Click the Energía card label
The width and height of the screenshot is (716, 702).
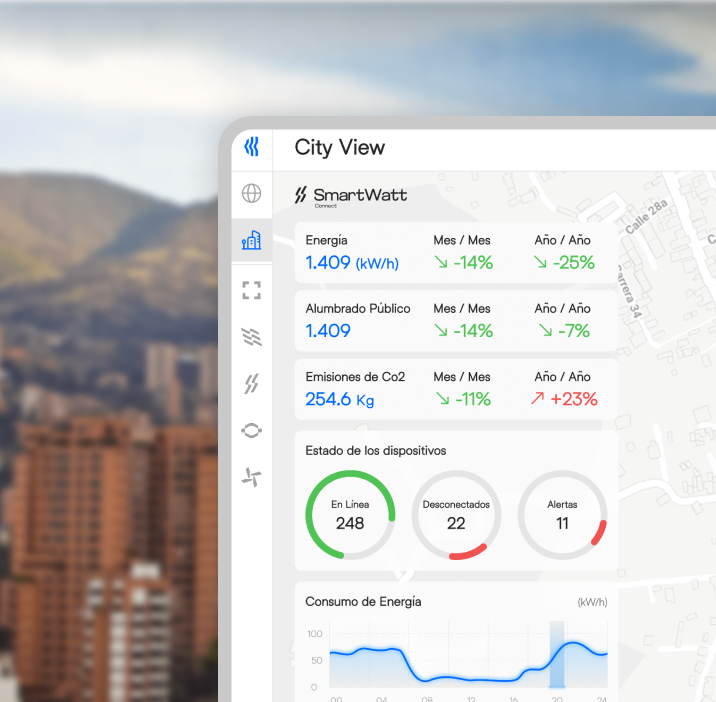click(x=326, y=240)
